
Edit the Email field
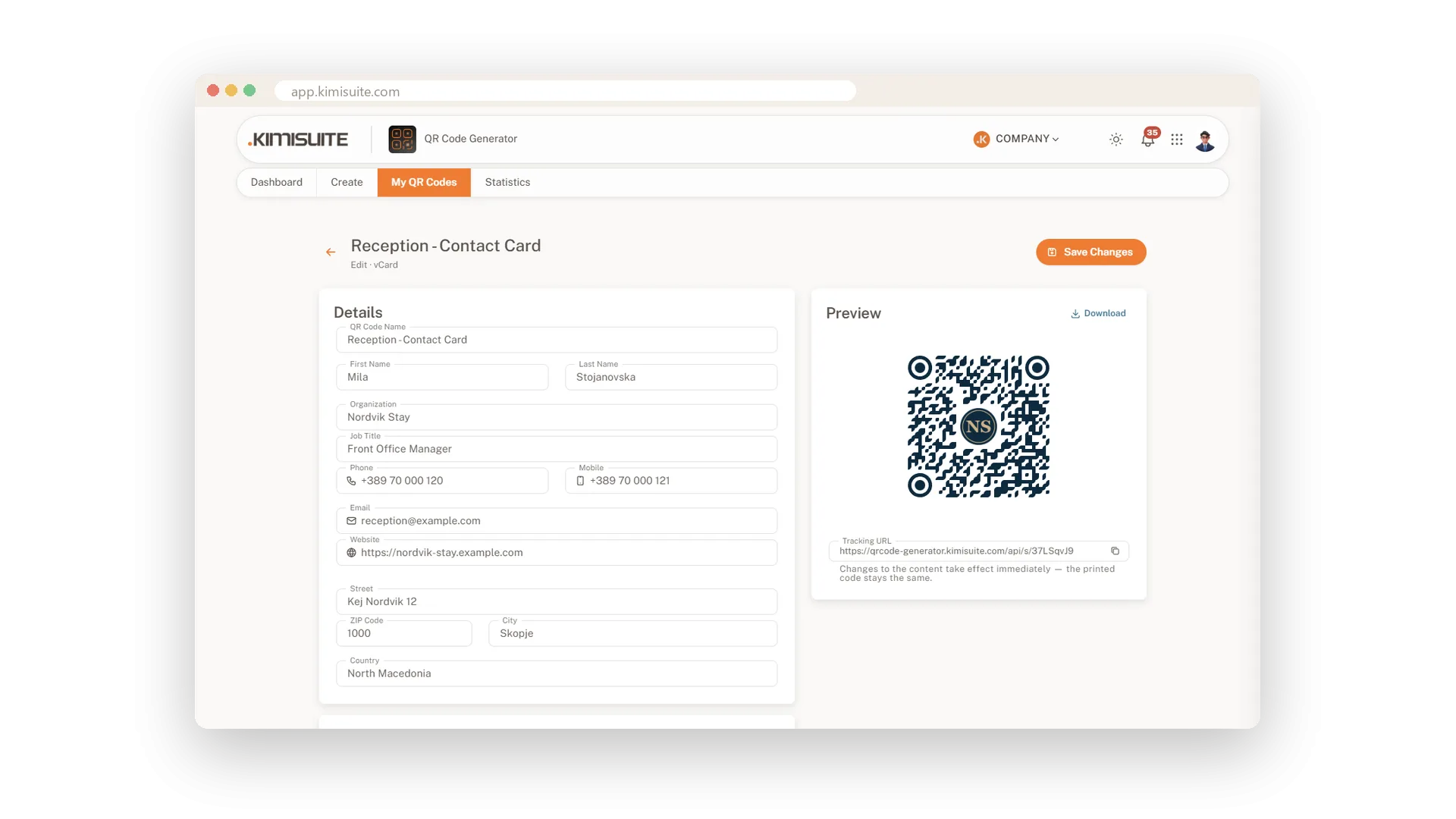[x=557, y=521]
